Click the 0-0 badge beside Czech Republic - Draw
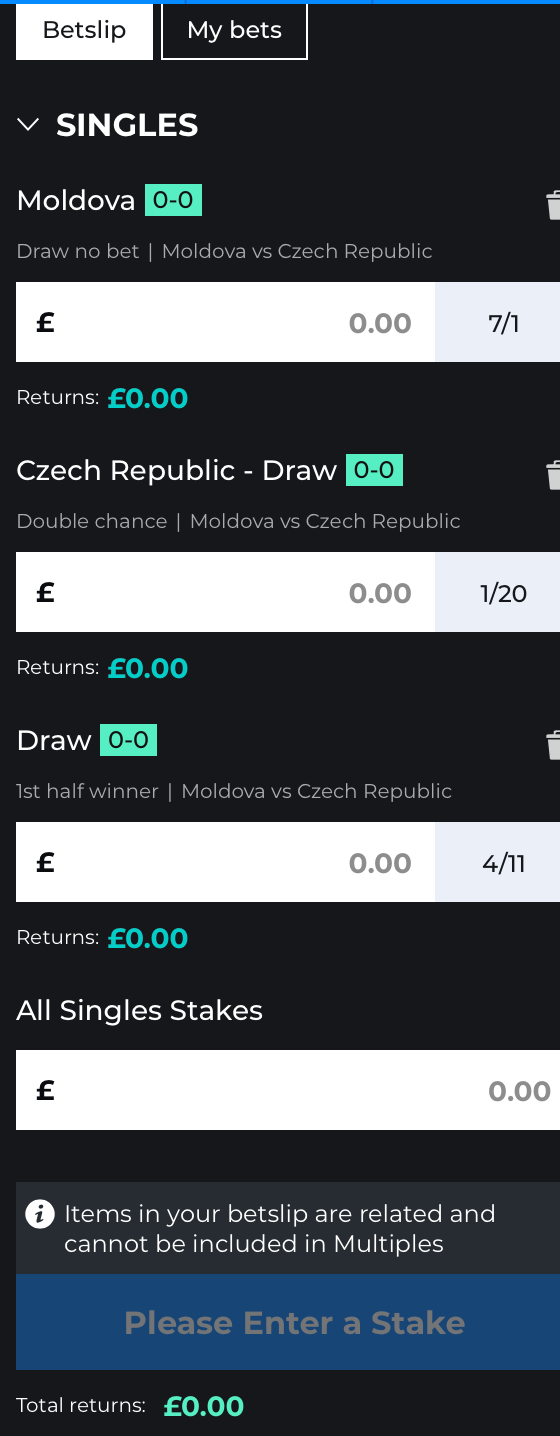This screenshot has height=1436, width=560. [374, 470]
